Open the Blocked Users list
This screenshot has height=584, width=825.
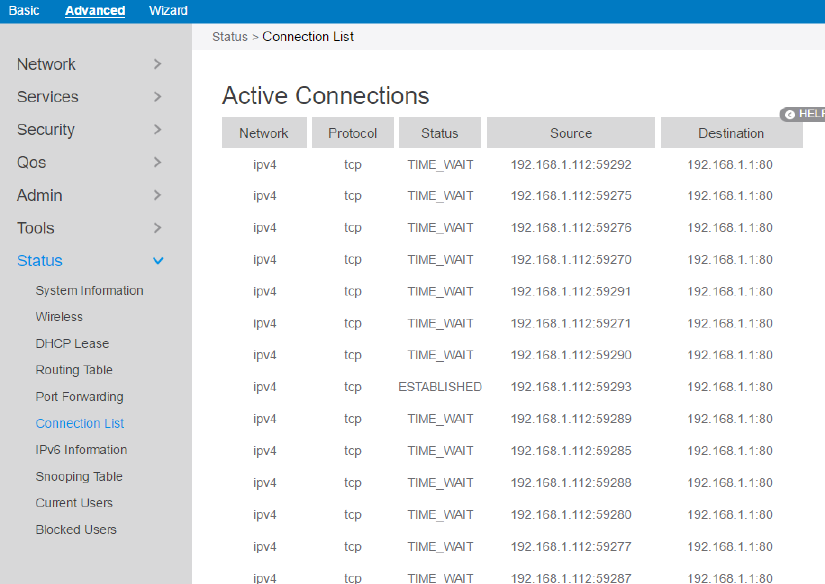coord(76,530)
